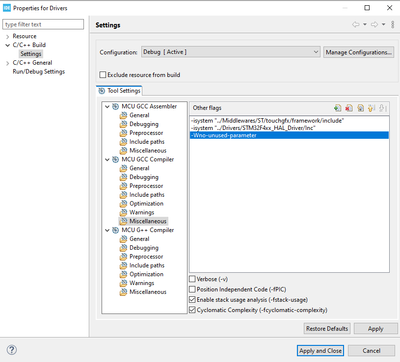Click Restore Defaults button

click(x=327, y=329)
